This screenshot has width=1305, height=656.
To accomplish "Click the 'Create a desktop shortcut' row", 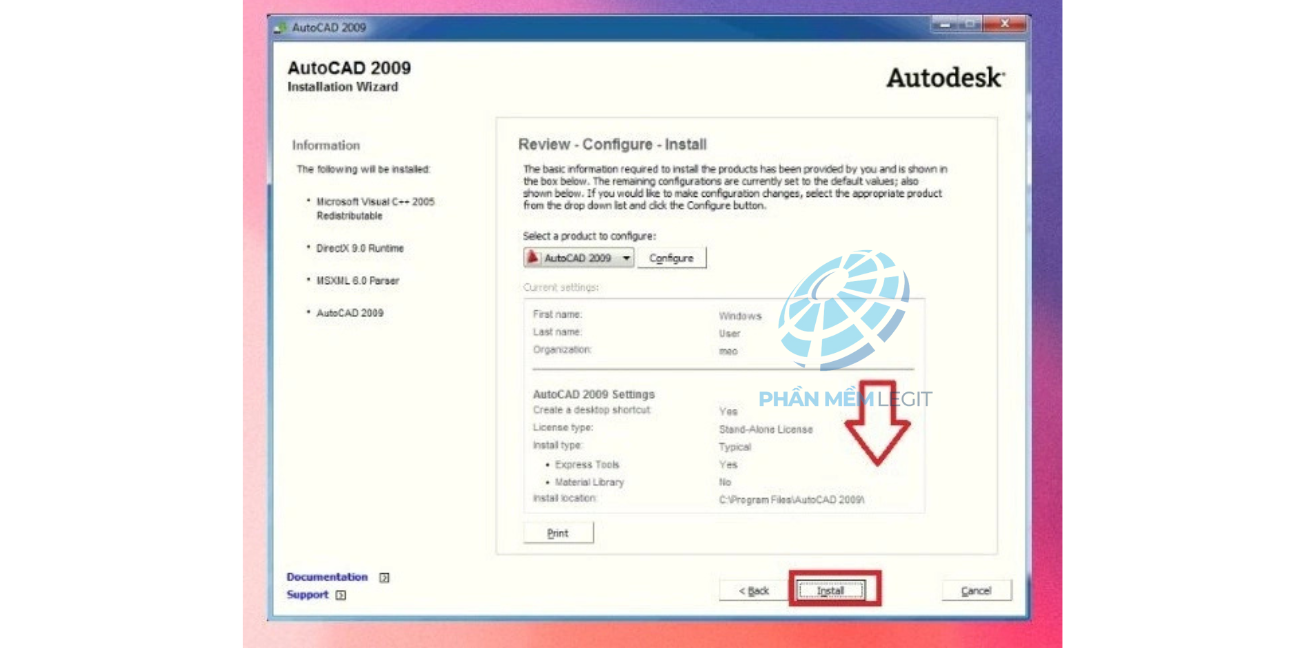I will (x=635, y=411).
